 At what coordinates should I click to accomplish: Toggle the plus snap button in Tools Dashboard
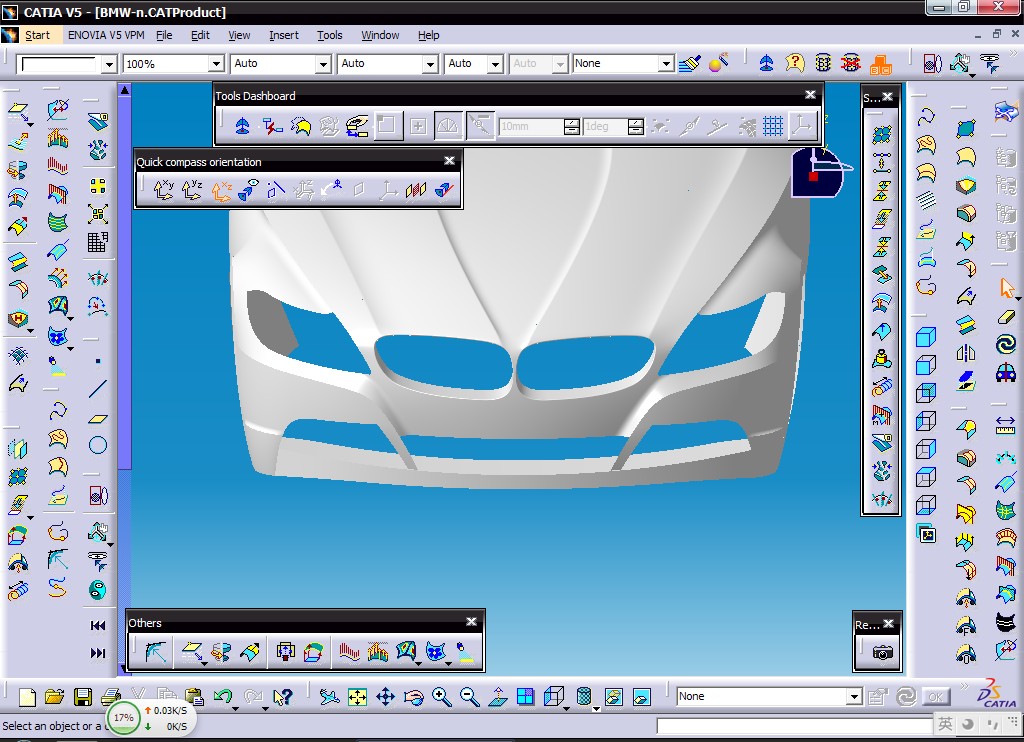click(418, 126)
